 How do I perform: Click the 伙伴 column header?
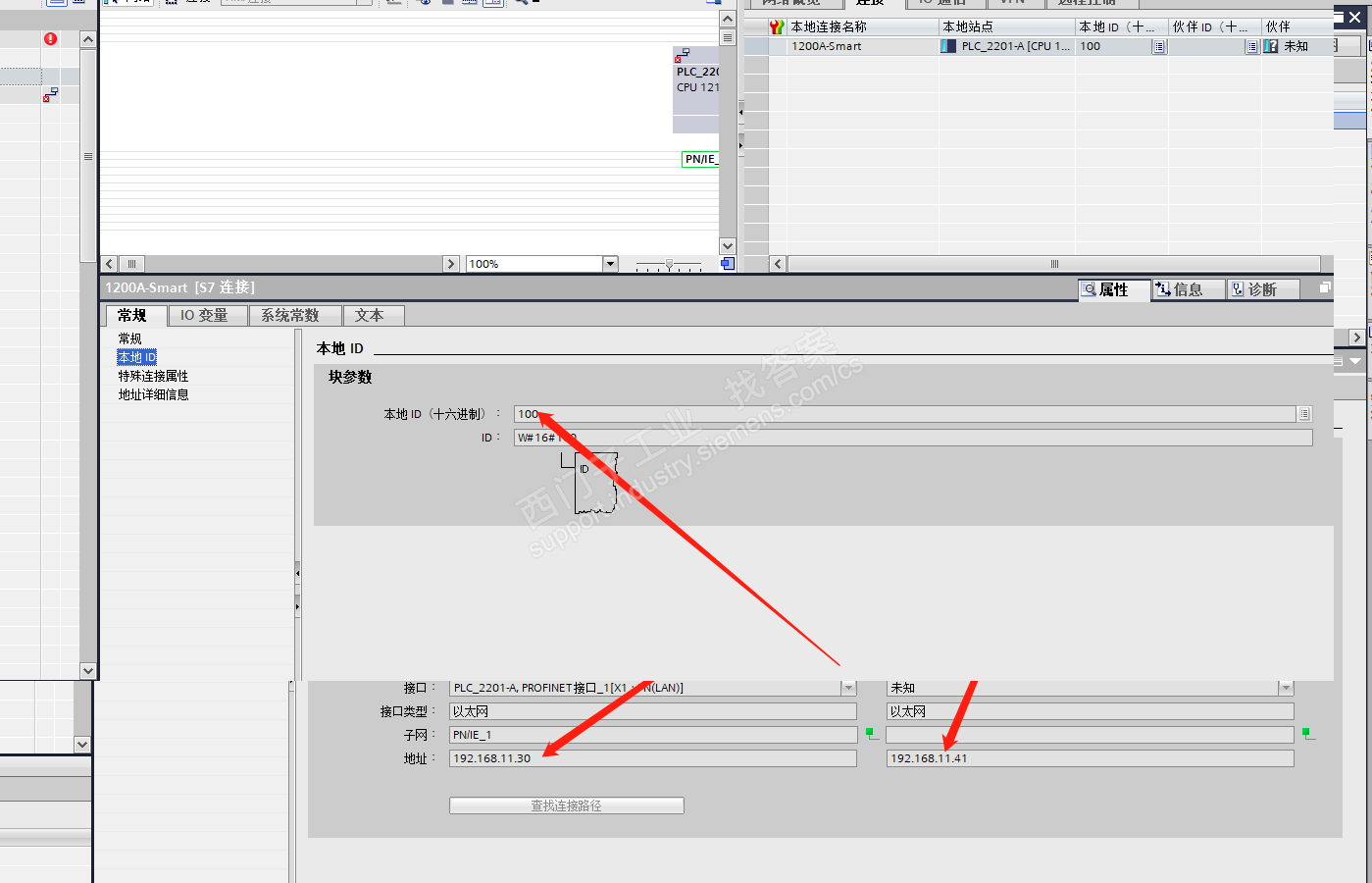[x=1297, y=26]
